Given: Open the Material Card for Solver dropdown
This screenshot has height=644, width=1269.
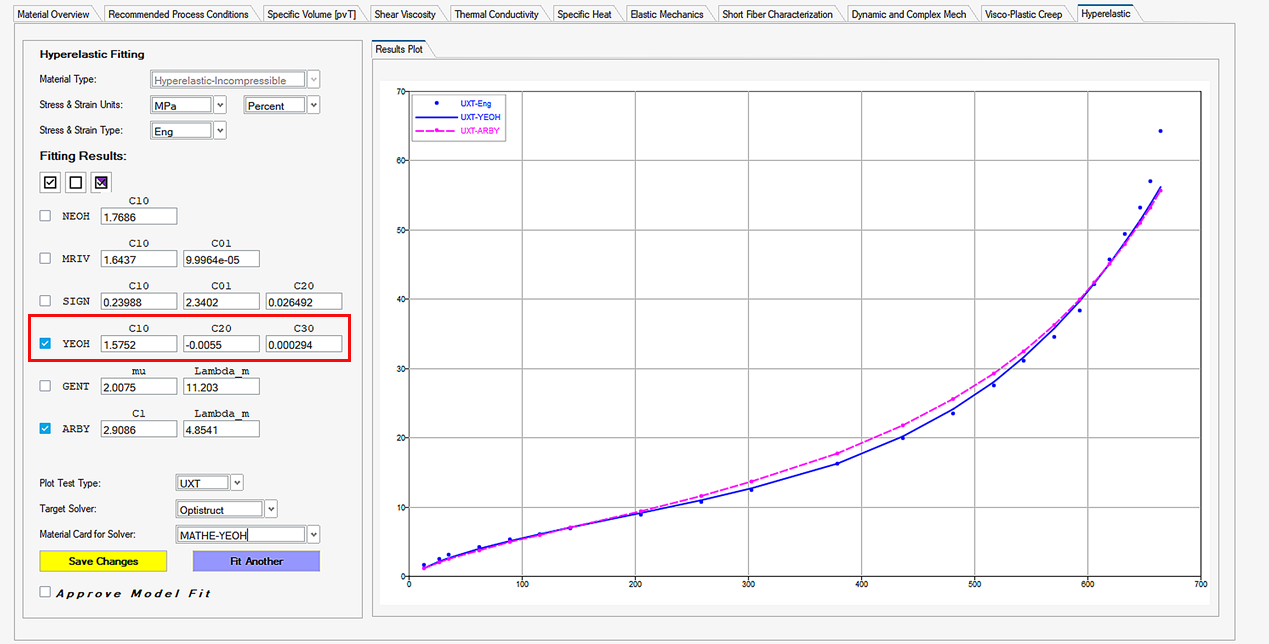Looking at the screenshot, I should 312,534.
